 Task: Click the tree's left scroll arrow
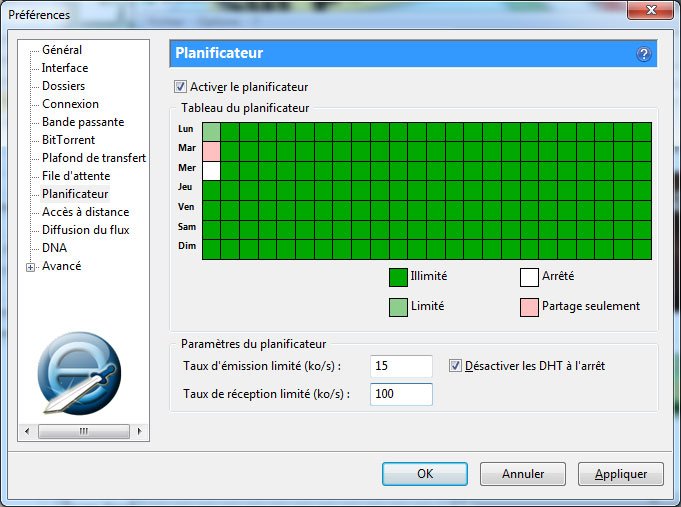tap(27, 431)
